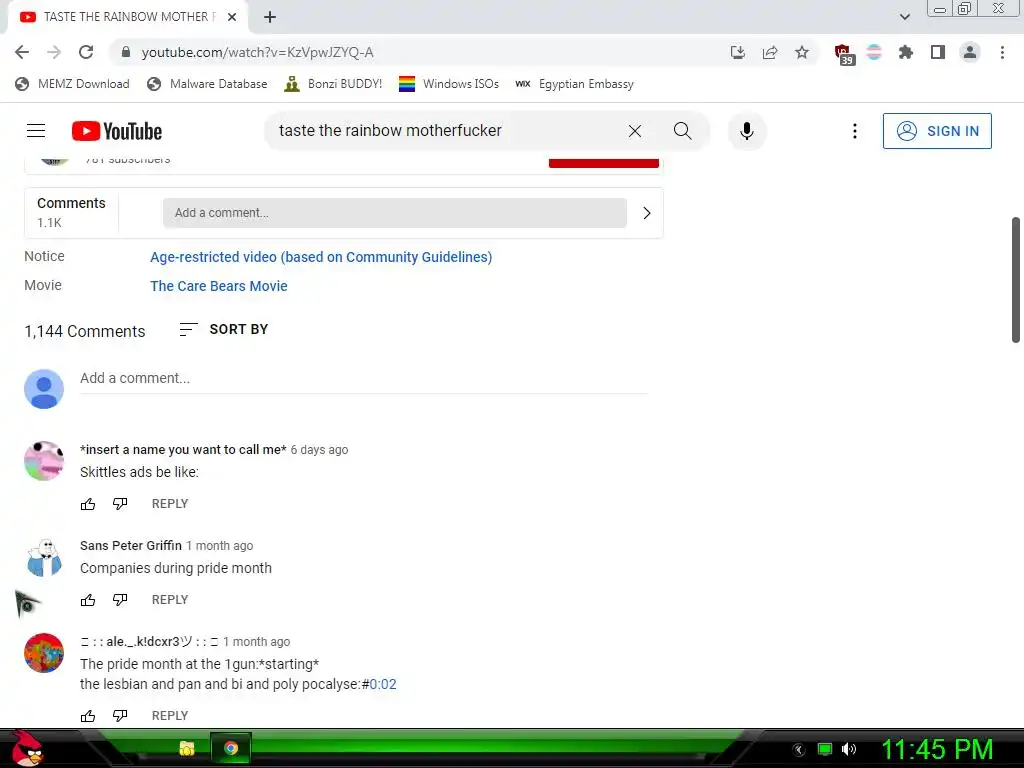The width and height of the screenshot is (1024, 768).
Task: Open the YouTube hamburger guide menu
Action: pyautogui.click(x=36, y=131)
